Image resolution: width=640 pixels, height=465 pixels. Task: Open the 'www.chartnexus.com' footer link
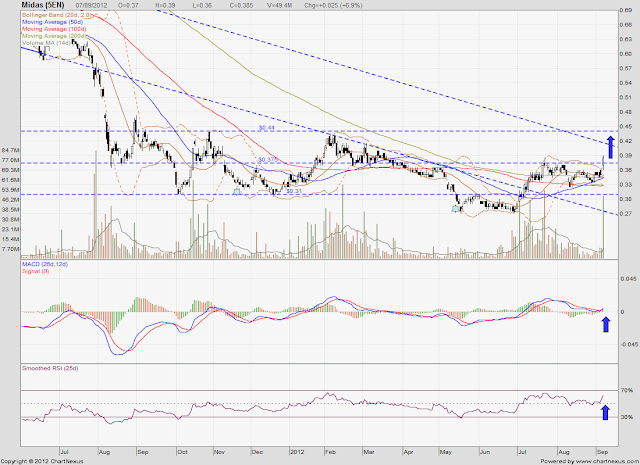pos(607,461)
